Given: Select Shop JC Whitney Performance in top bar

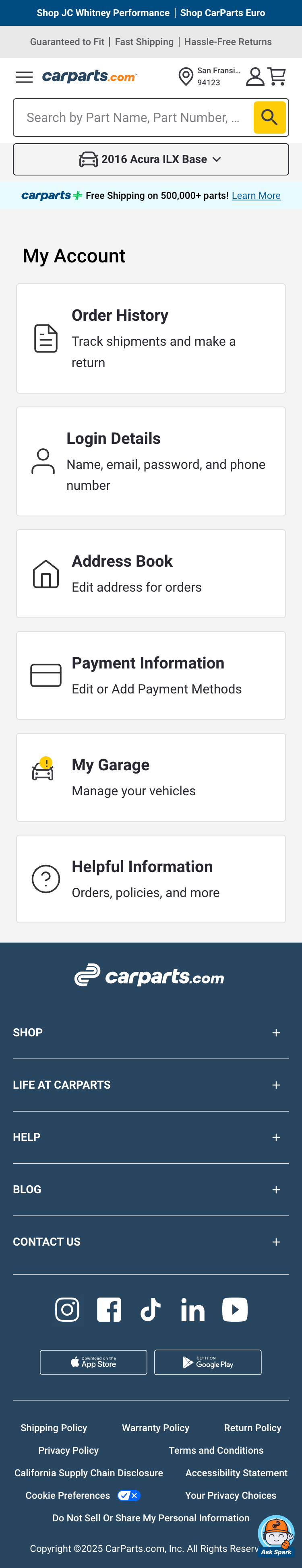Looking at the screenshot, I should point(102,12).
